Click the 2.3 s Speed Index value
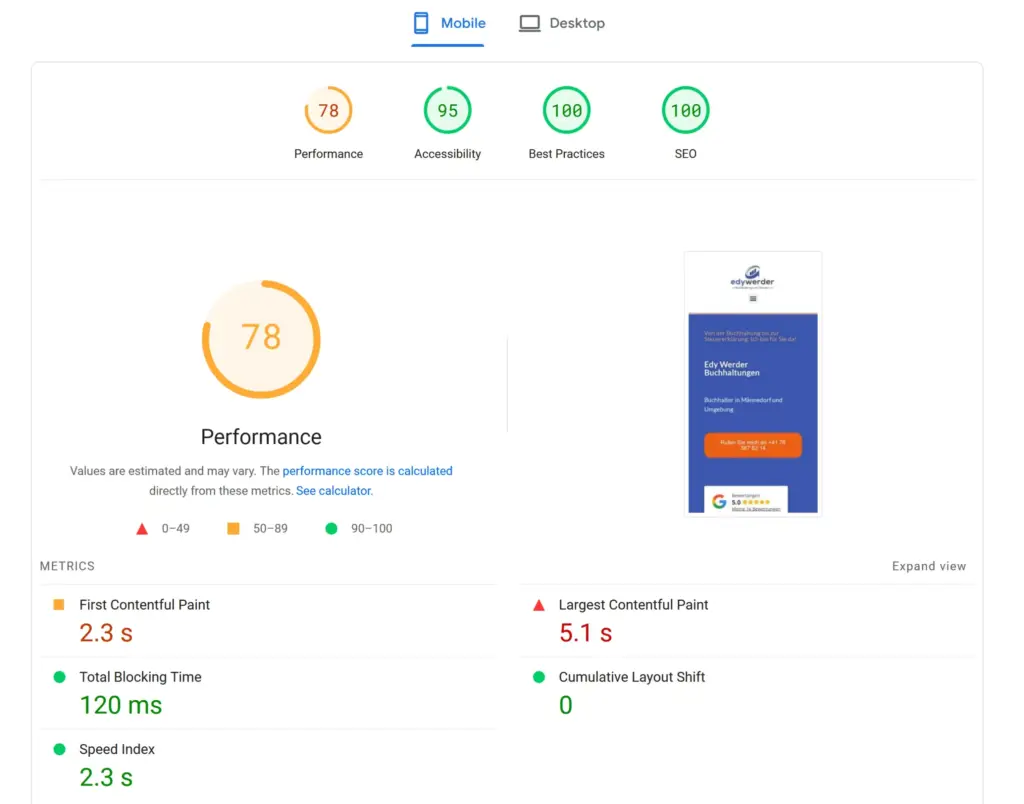Image resolution: width=1024 pixels, height=804 pixels. (106, 777)
